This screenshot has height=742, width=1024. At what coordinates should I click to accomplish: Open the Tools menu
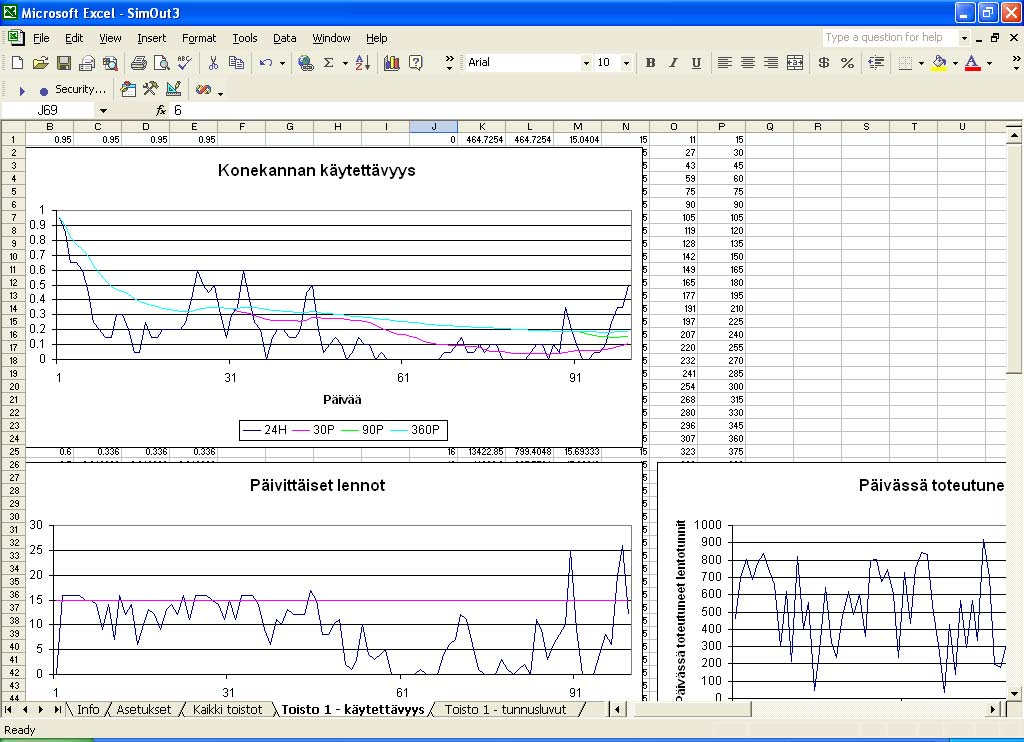coord(245,38)
